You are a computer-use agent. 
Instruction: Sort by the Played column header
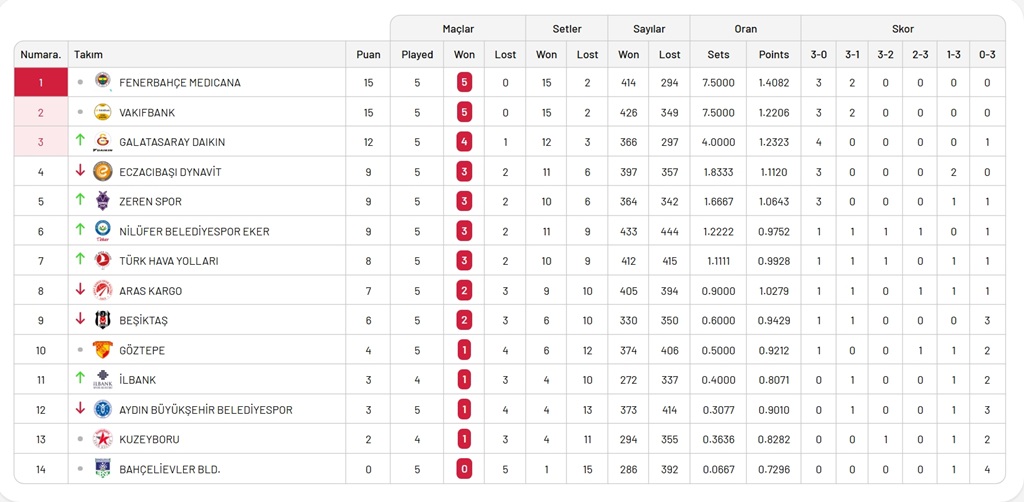coord(417,55)
